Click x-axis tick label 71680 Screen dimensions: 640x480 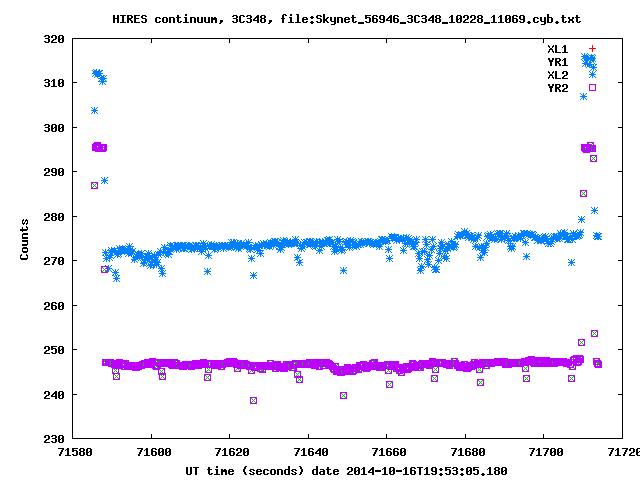pos(468,452)
